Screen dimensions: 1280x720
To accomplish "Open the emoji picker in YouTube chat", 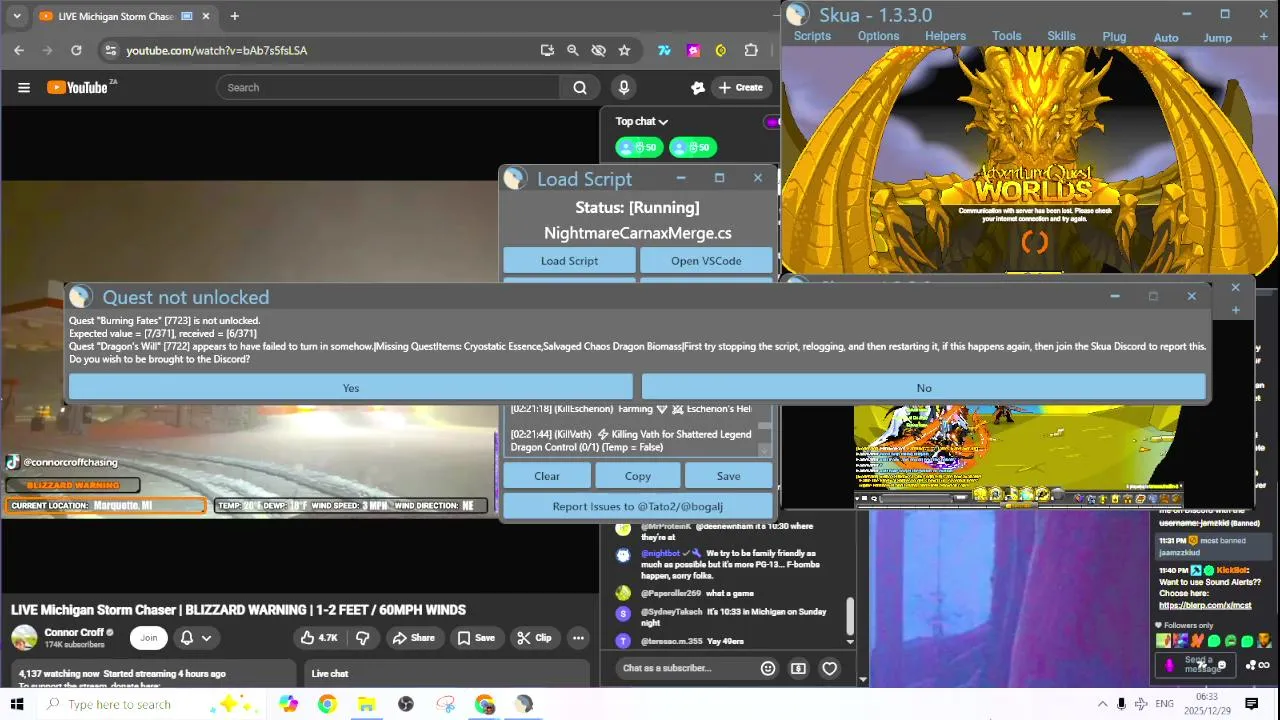I will tap(768, 668).
